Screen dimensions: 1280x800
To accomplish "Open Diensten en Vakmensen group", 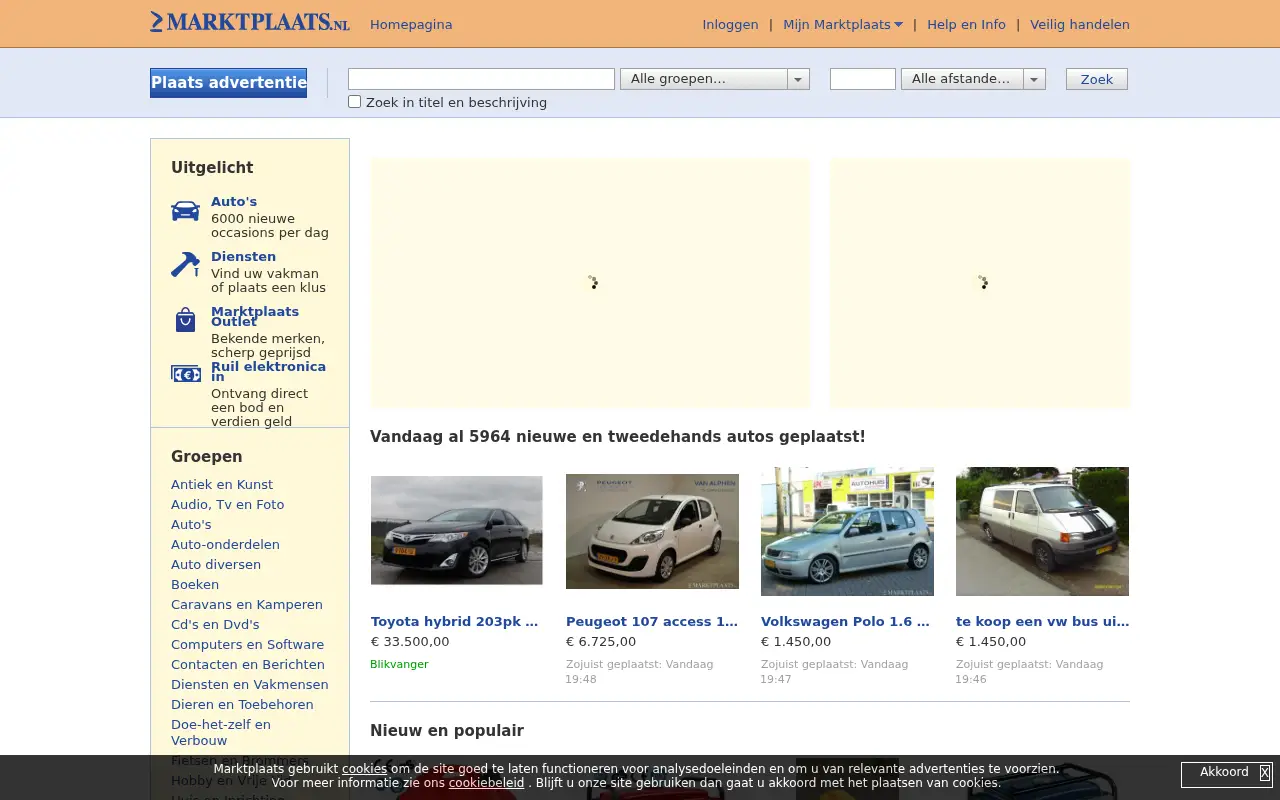I will [250, 684].
